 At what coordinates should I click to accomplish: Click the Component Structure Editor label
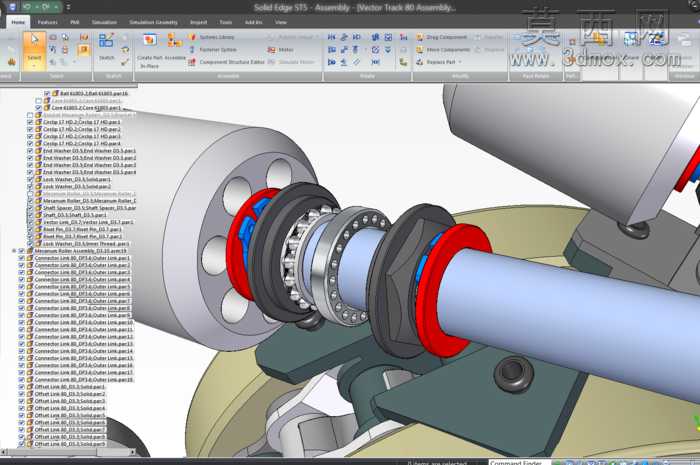[232, 62]
